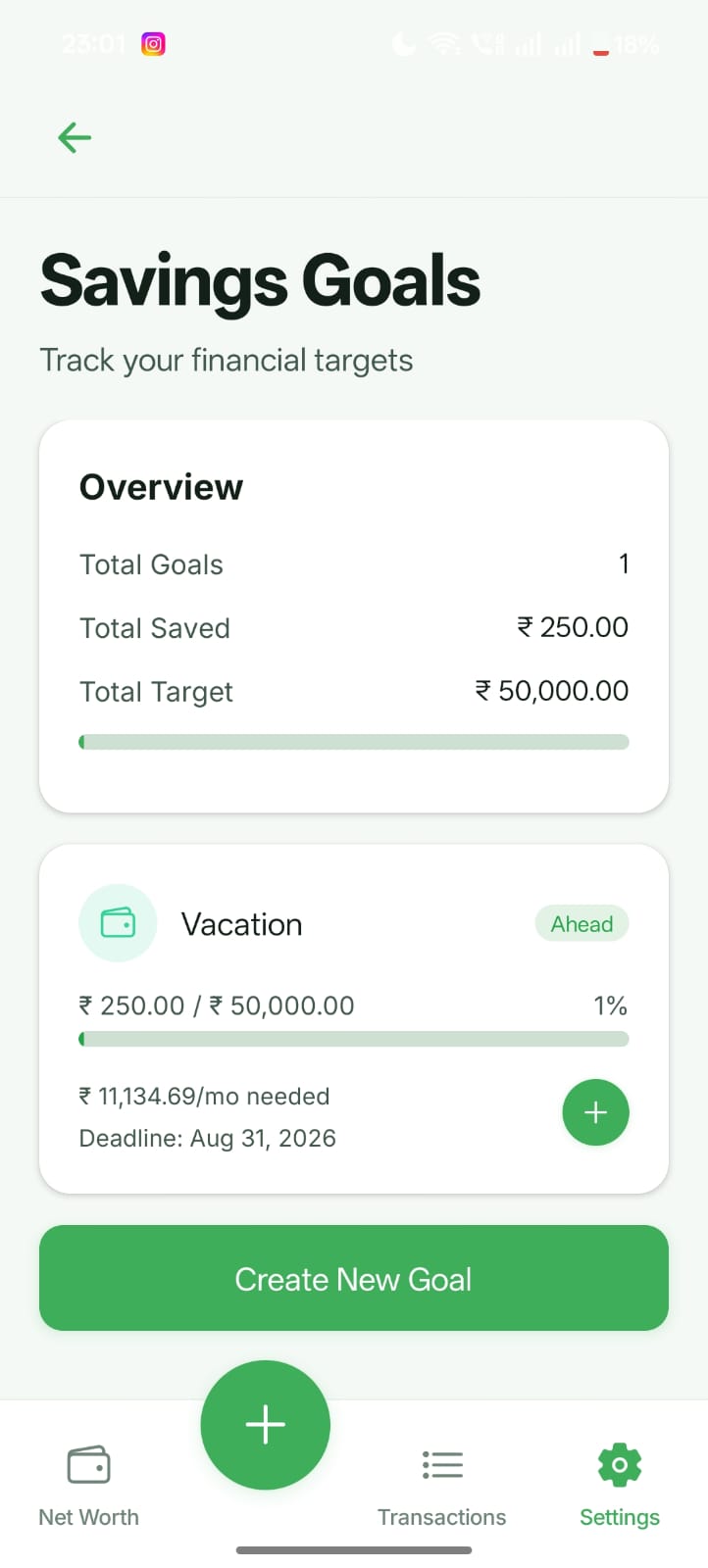Tap the Total Saved ₹ 250.00 amount
The image size is (708, 1568).
point(573,627)
